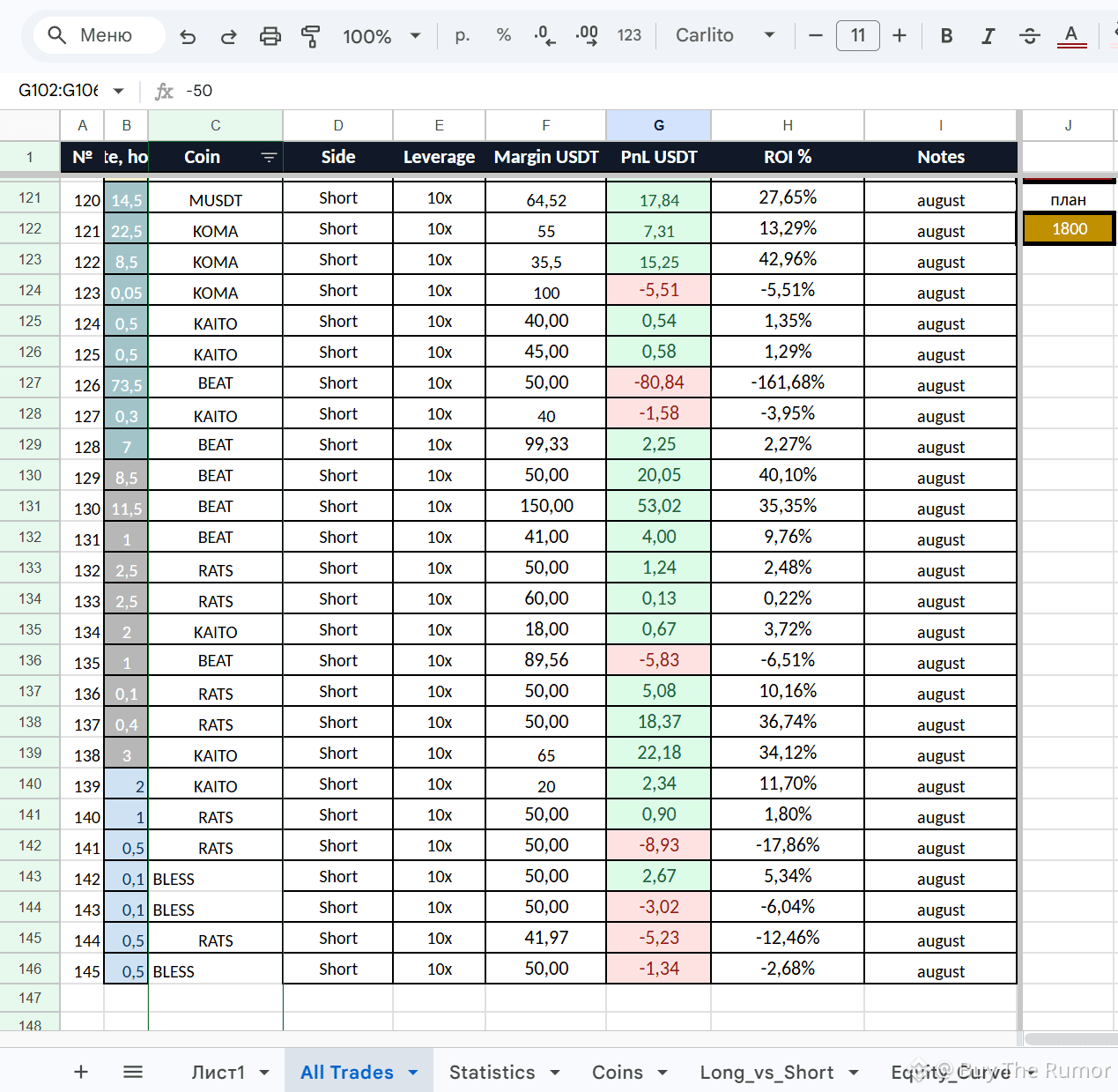Add a new sheet with plus icon
1118x1092 pixels.
81,1072
